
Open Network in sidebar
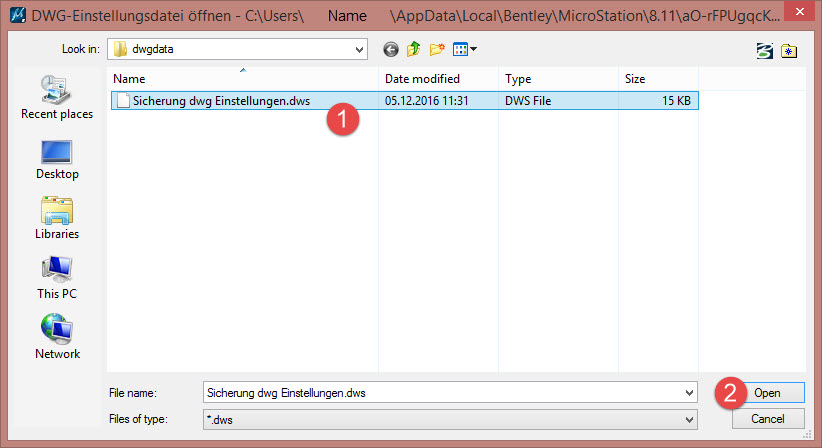(57, 337)
